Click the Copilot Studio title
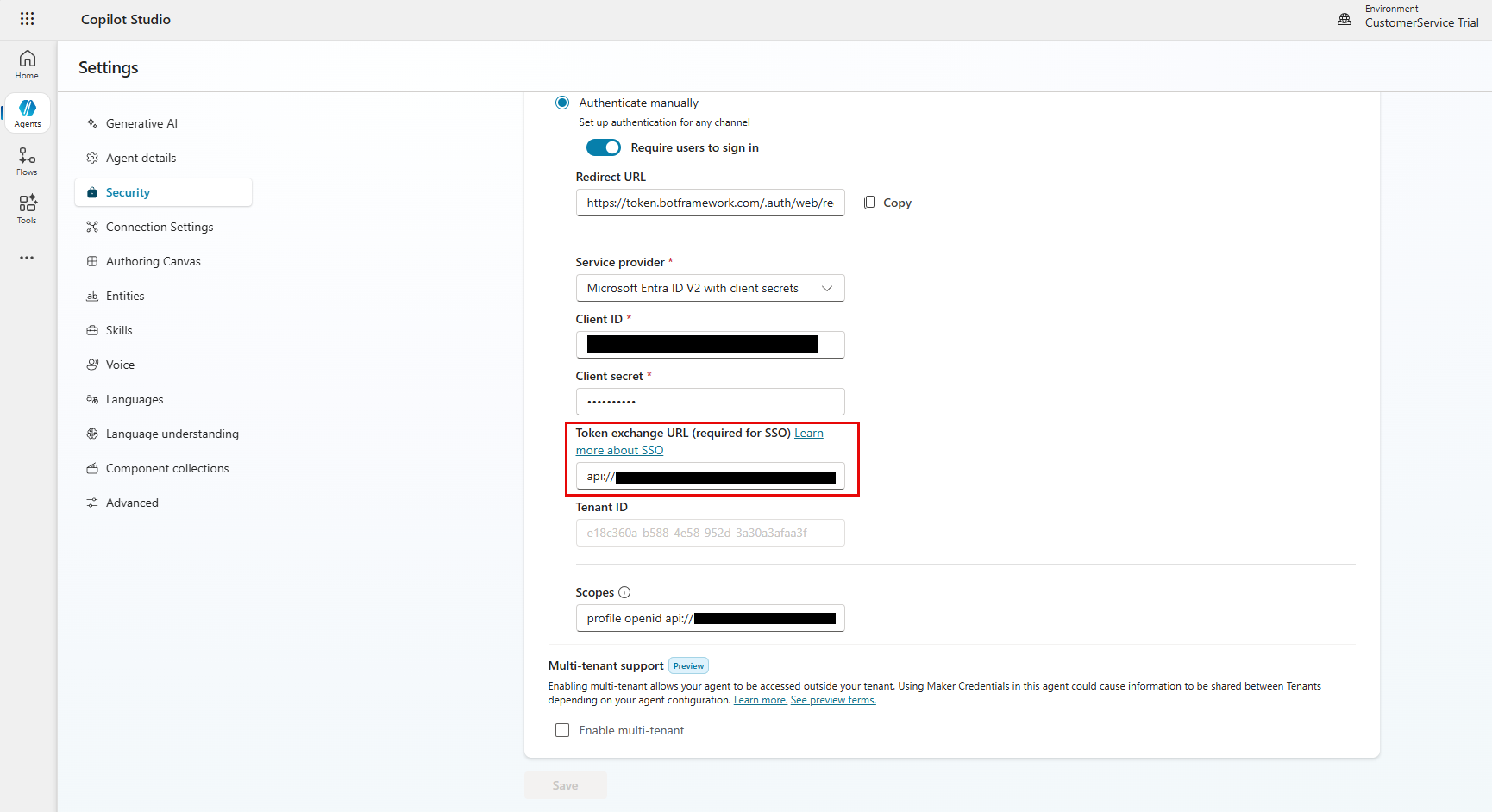The height and width of the screenshot is (812, 1492). click(x=126, y=20)
